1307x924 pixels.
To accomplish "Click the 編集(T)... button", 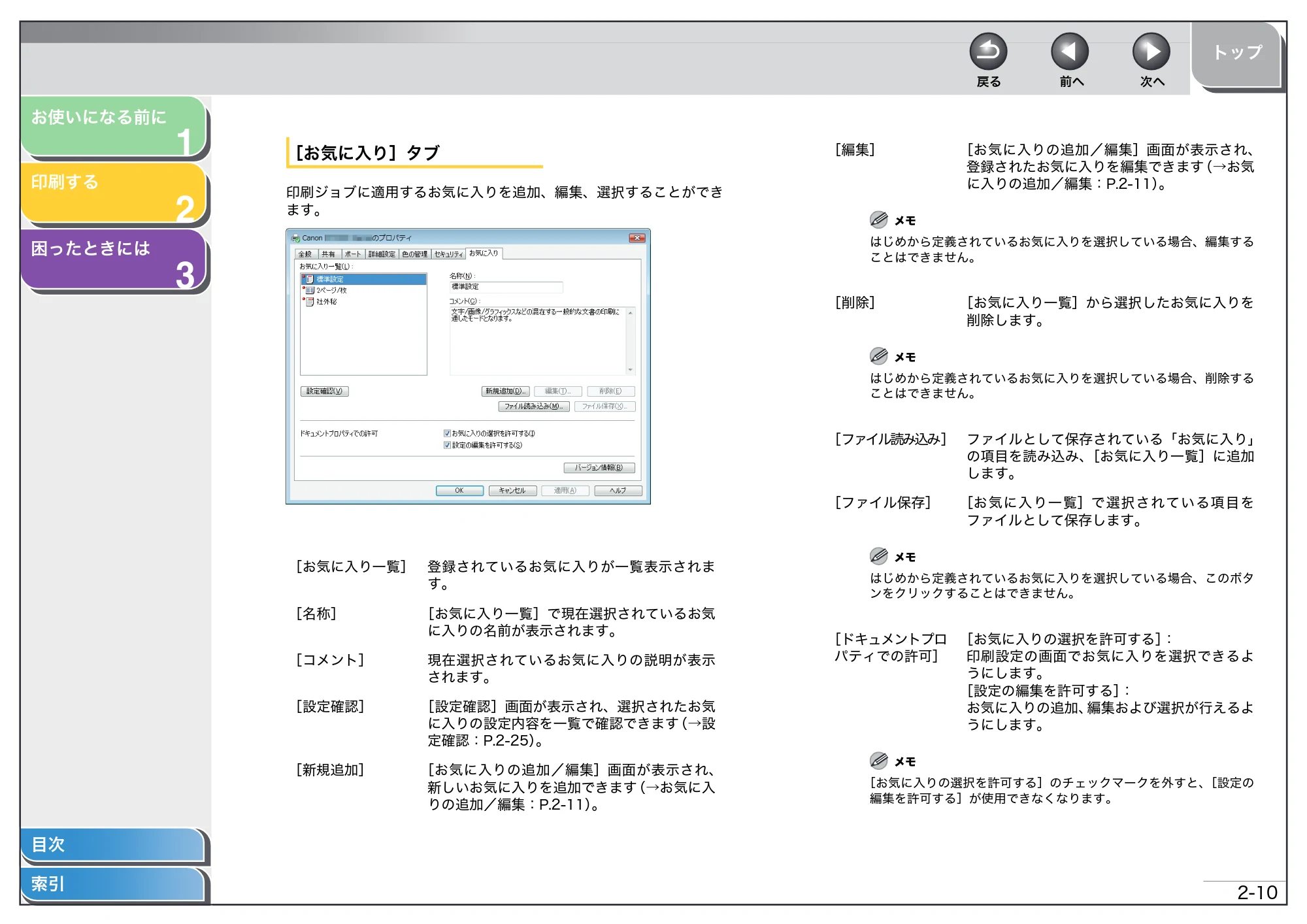I will tap(558, 391).
